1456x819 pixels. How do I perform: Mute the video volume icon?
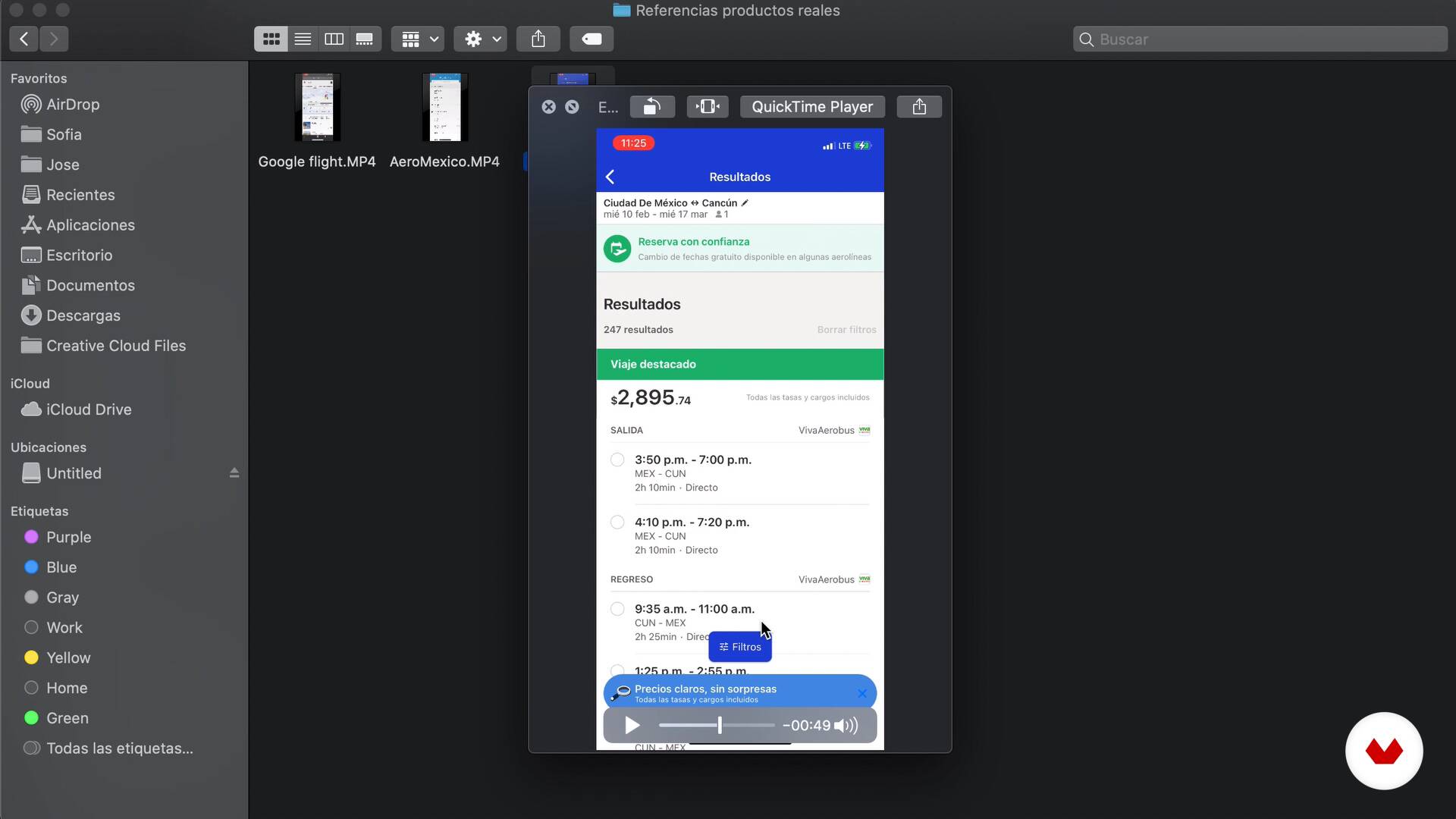(x=846, y=726)
